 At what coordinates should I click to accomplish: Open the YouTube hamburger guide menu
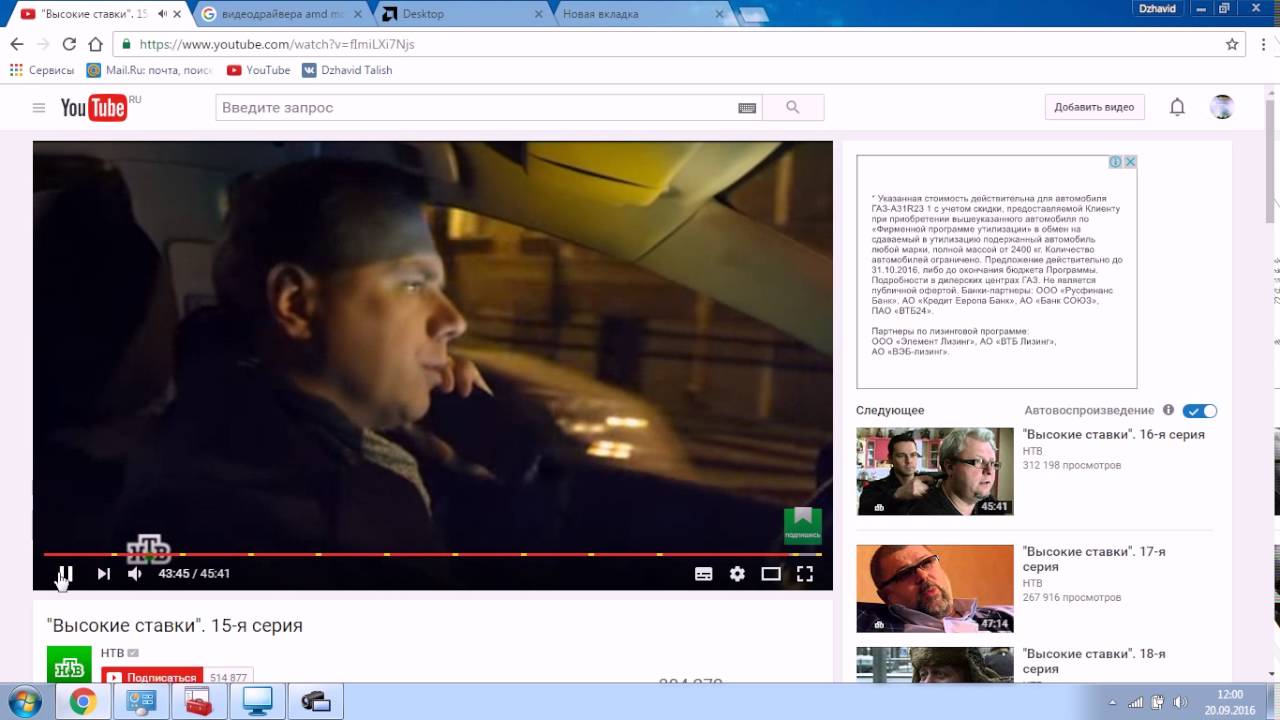tap(39, 108)
